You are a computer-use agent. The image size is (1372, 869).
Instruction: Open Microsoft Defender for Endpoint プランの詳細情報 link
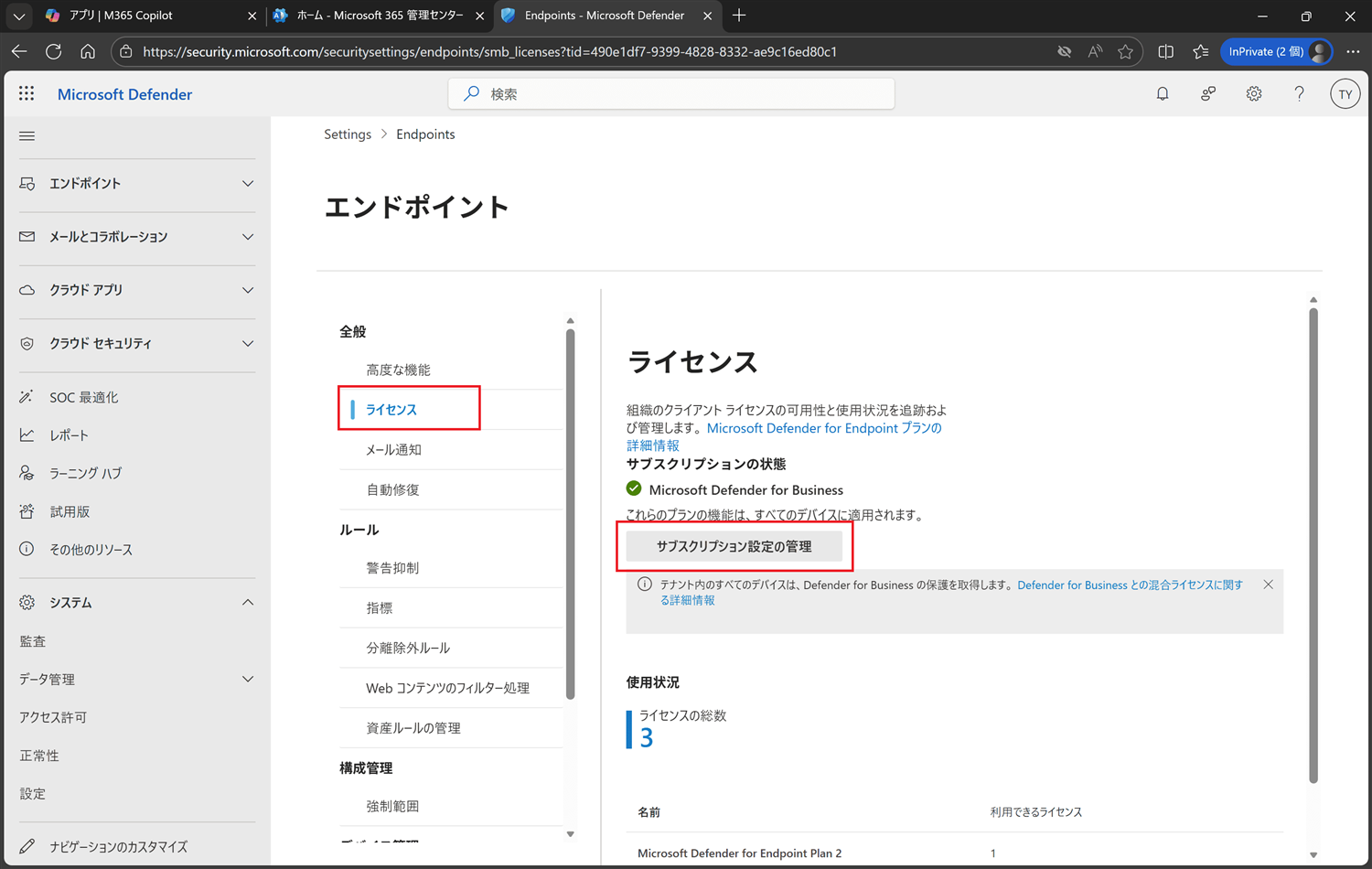[x=784, y=436]
